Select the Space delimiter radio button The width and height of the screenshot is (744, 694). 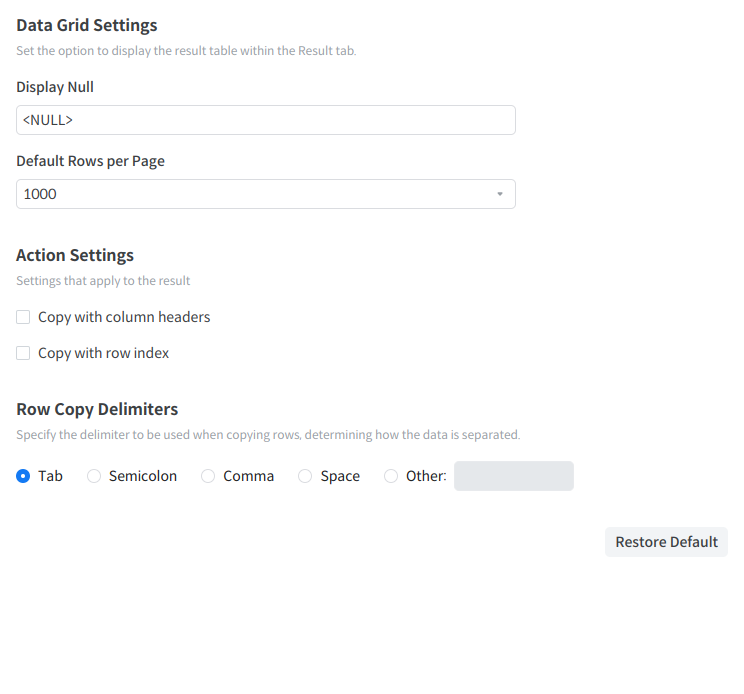point(305,476)
